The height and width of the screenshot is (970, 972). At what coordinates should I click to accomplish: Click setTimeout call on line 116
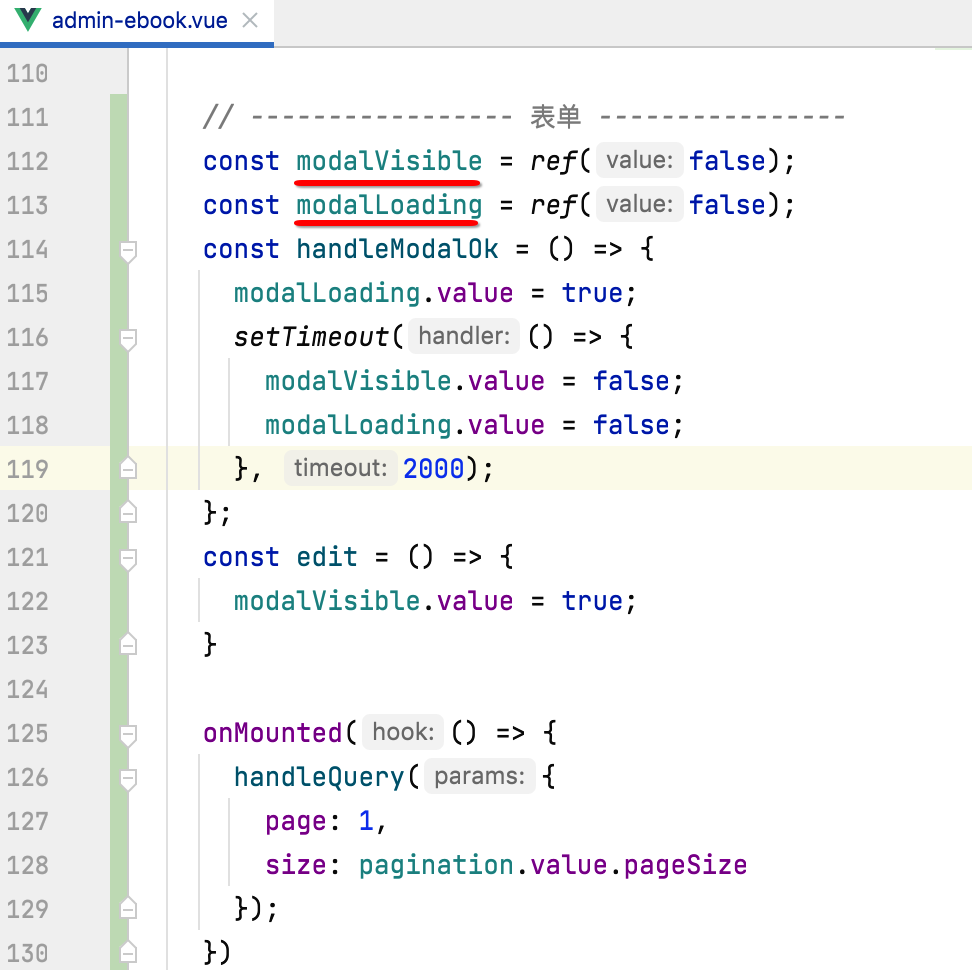click(311, 337)
